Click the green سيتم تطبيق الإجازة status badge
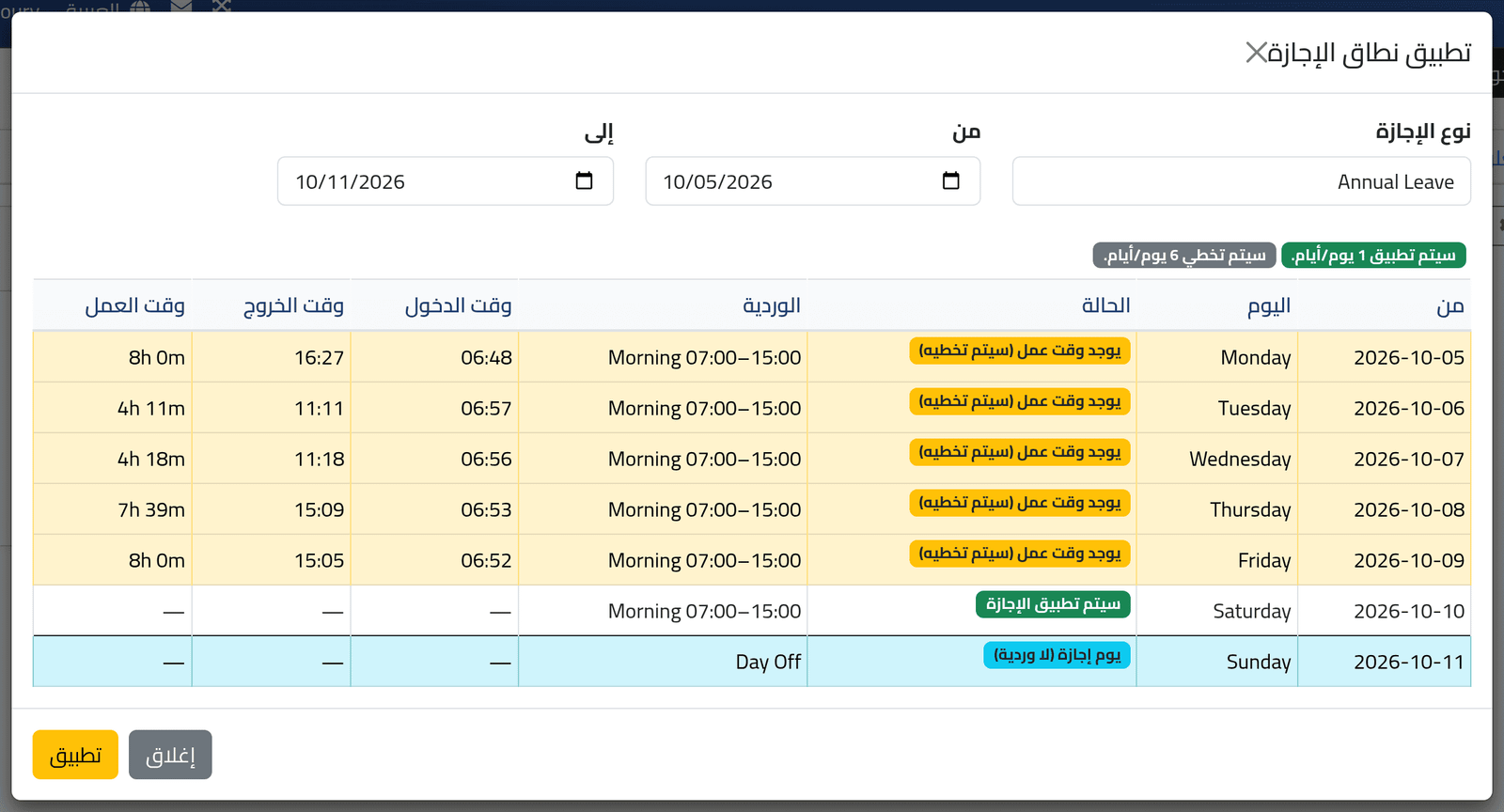The height and width of the screenshot is (812, 1504). (x=1053, y=604)
